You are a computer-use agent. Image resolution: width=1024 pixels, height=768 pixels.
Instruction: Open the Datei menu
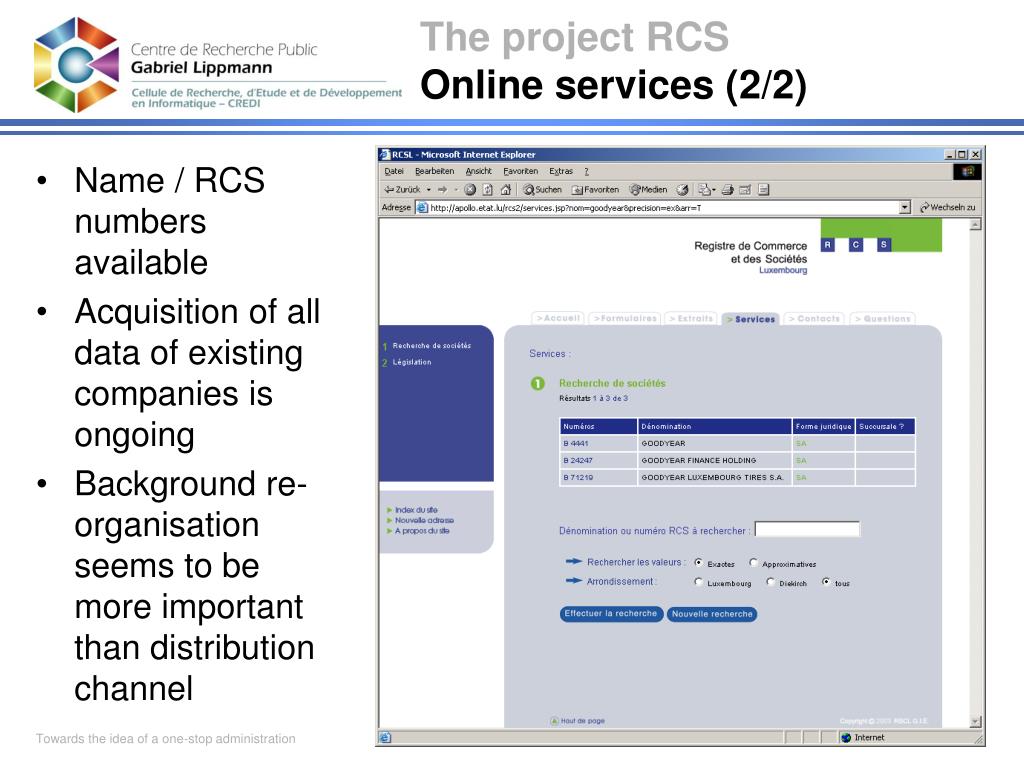click(x=394, y=171)
